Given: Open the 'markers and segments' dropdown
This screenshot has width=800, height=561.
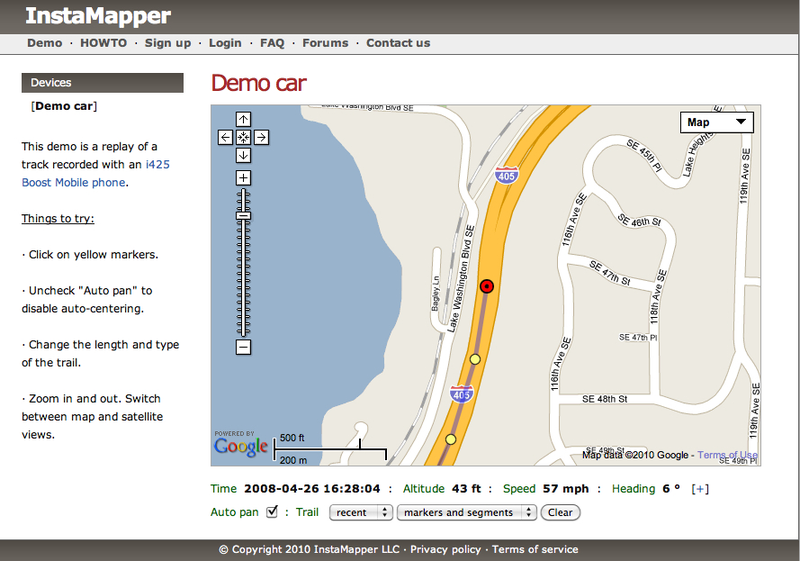Looking at the screenshot, I should click(467, 513).
